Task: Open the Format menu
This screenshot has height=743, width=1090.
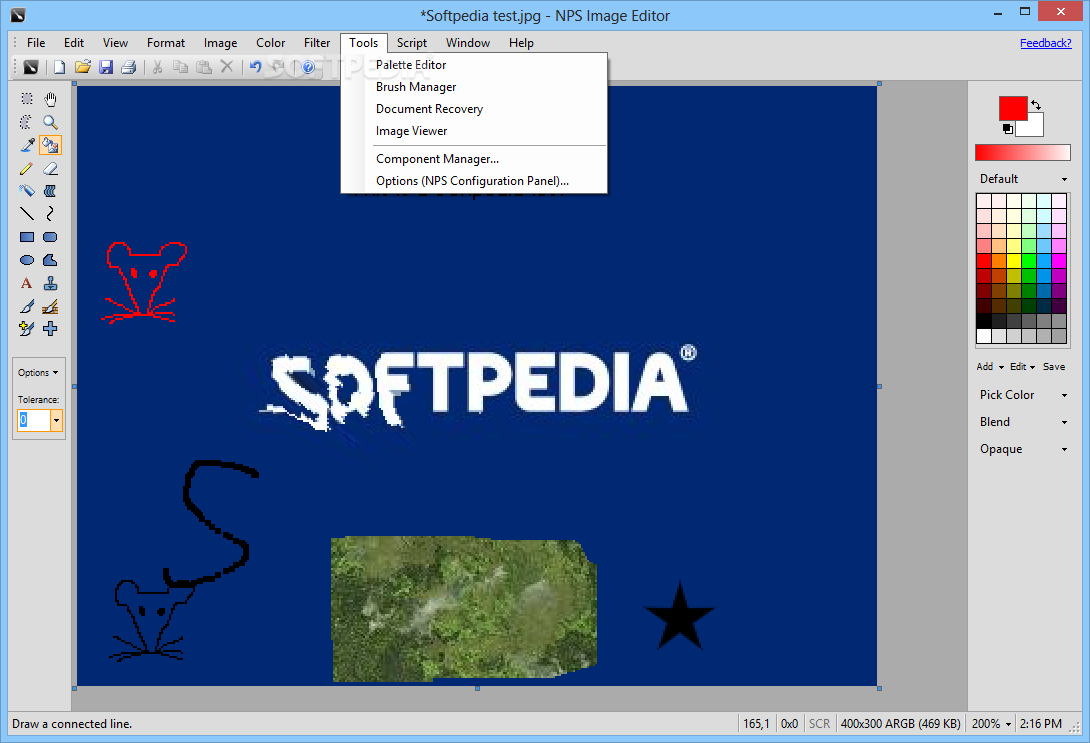Action: pyautogui.click(x=165, y=42)
